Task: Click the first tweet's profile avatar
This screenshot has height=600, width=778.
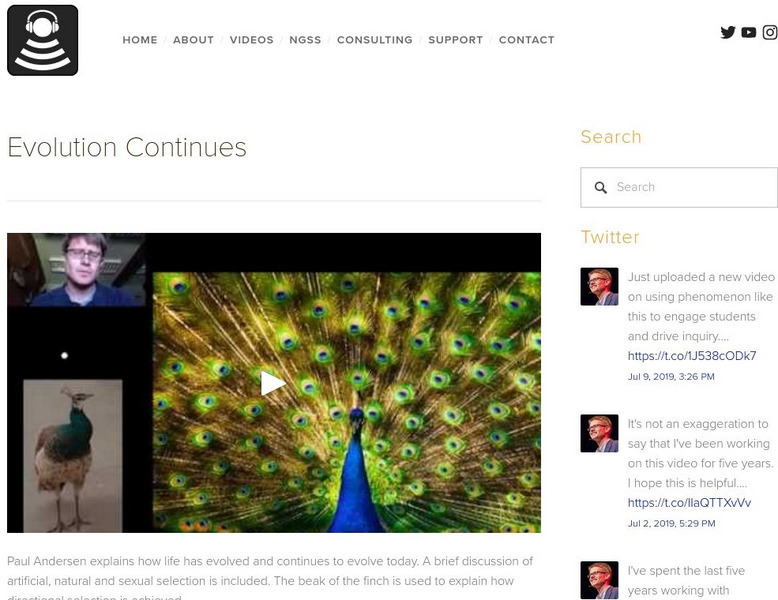Action: tap(599, 286)
